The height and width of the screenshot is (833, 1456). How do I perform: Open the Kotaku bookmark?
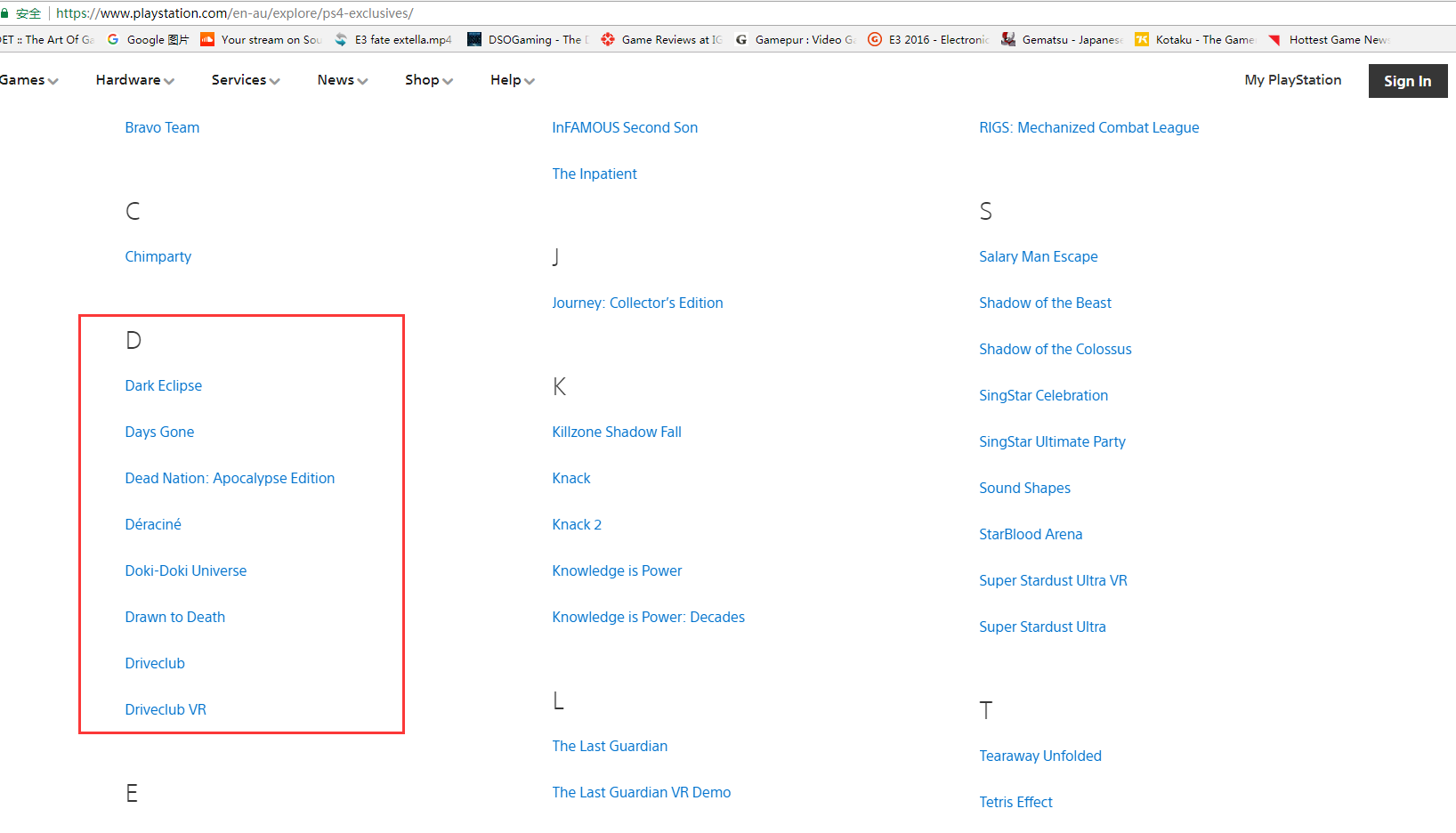point(1195,39)
